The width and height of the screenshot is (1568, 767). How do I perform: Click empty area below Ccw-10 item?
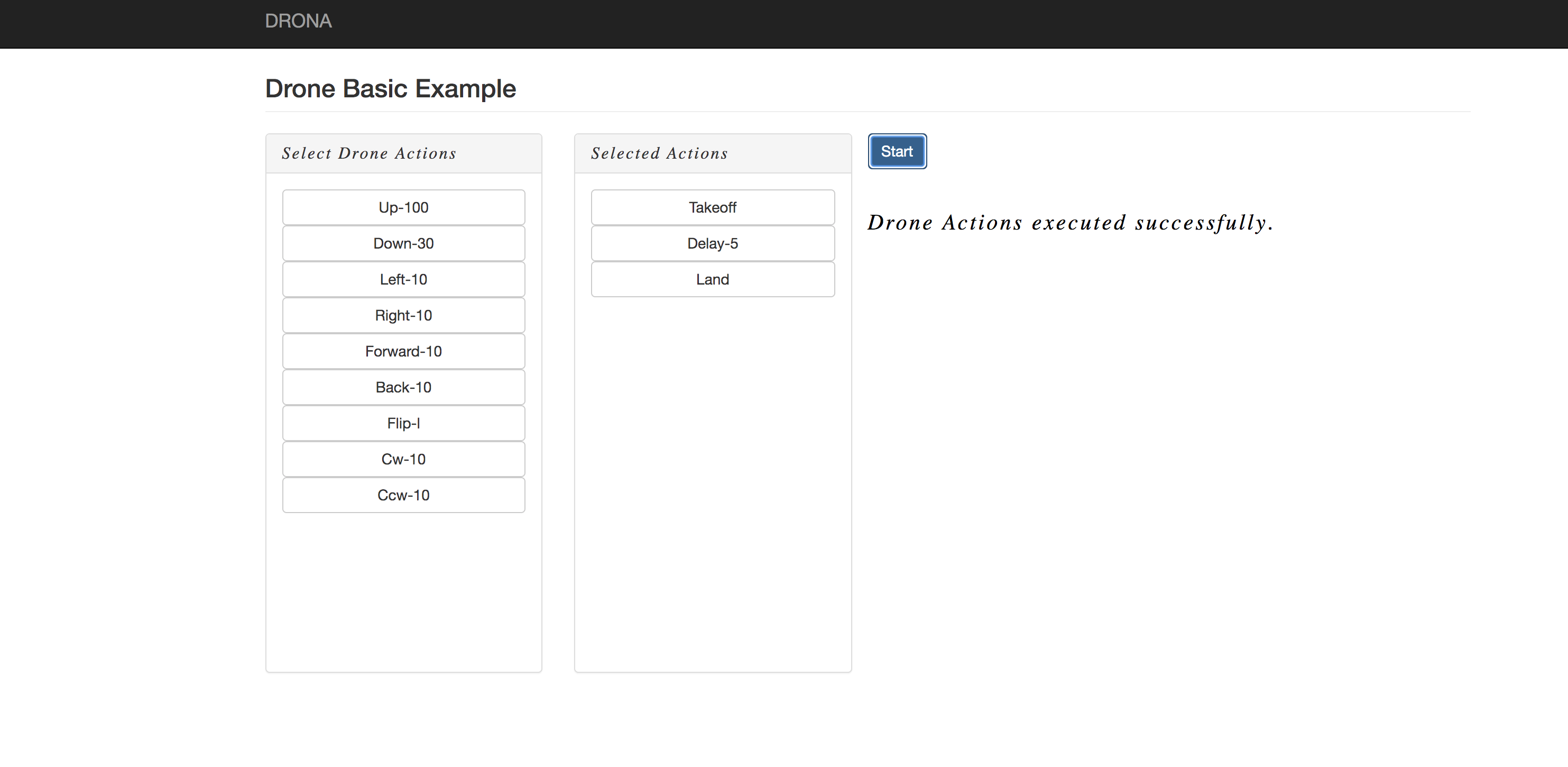[x=403, y=591]
